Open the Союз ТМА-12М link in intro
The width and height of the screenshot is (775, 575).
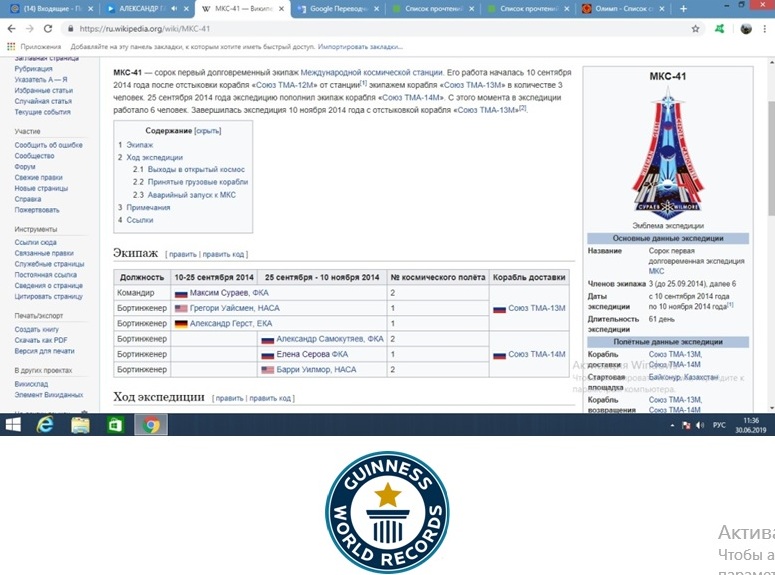point(286,85)
